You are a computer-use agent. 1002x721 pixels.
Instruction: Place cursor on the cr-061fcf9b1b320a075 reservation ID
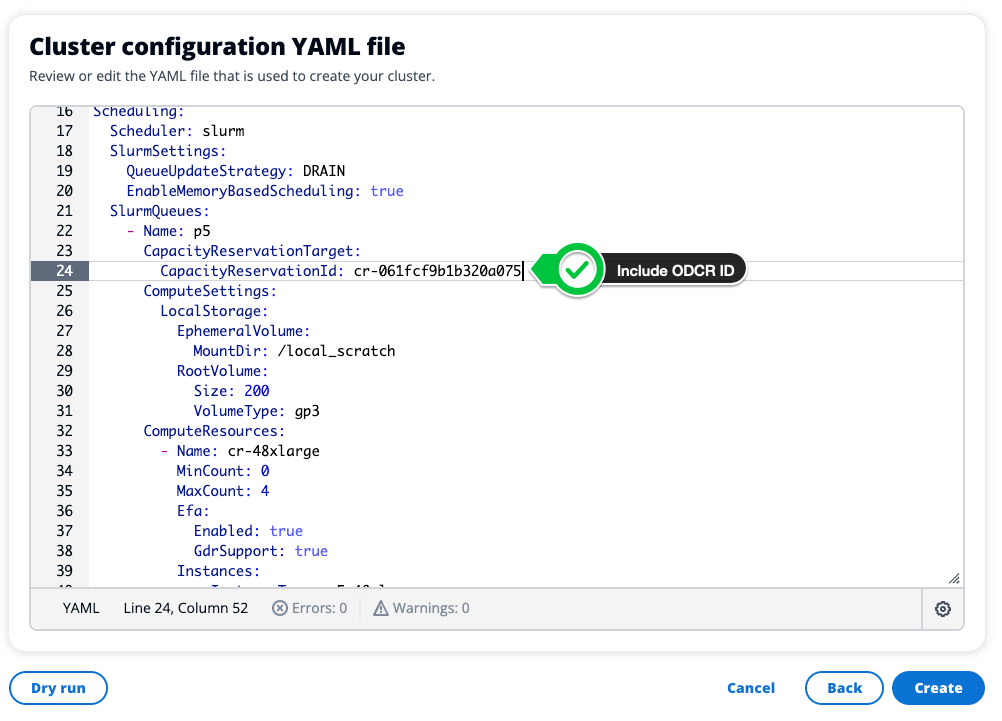(x=437, y=271)
